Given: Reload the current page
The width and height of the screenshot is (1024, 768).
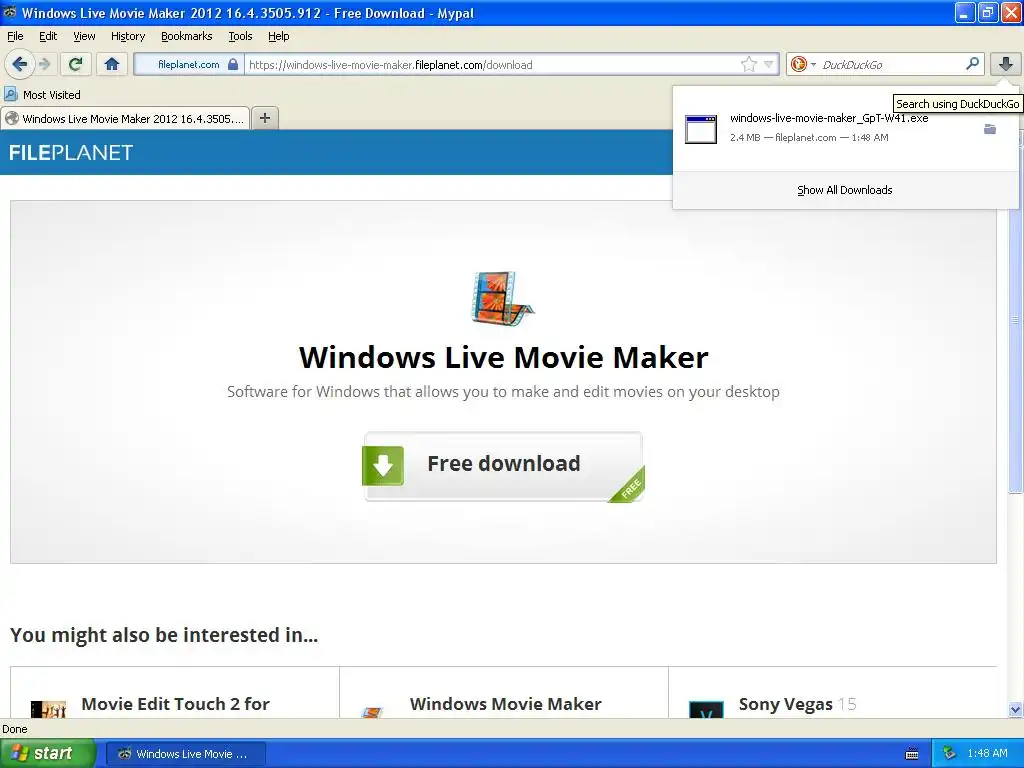Looking at the screenshot, I should (76, 64).
